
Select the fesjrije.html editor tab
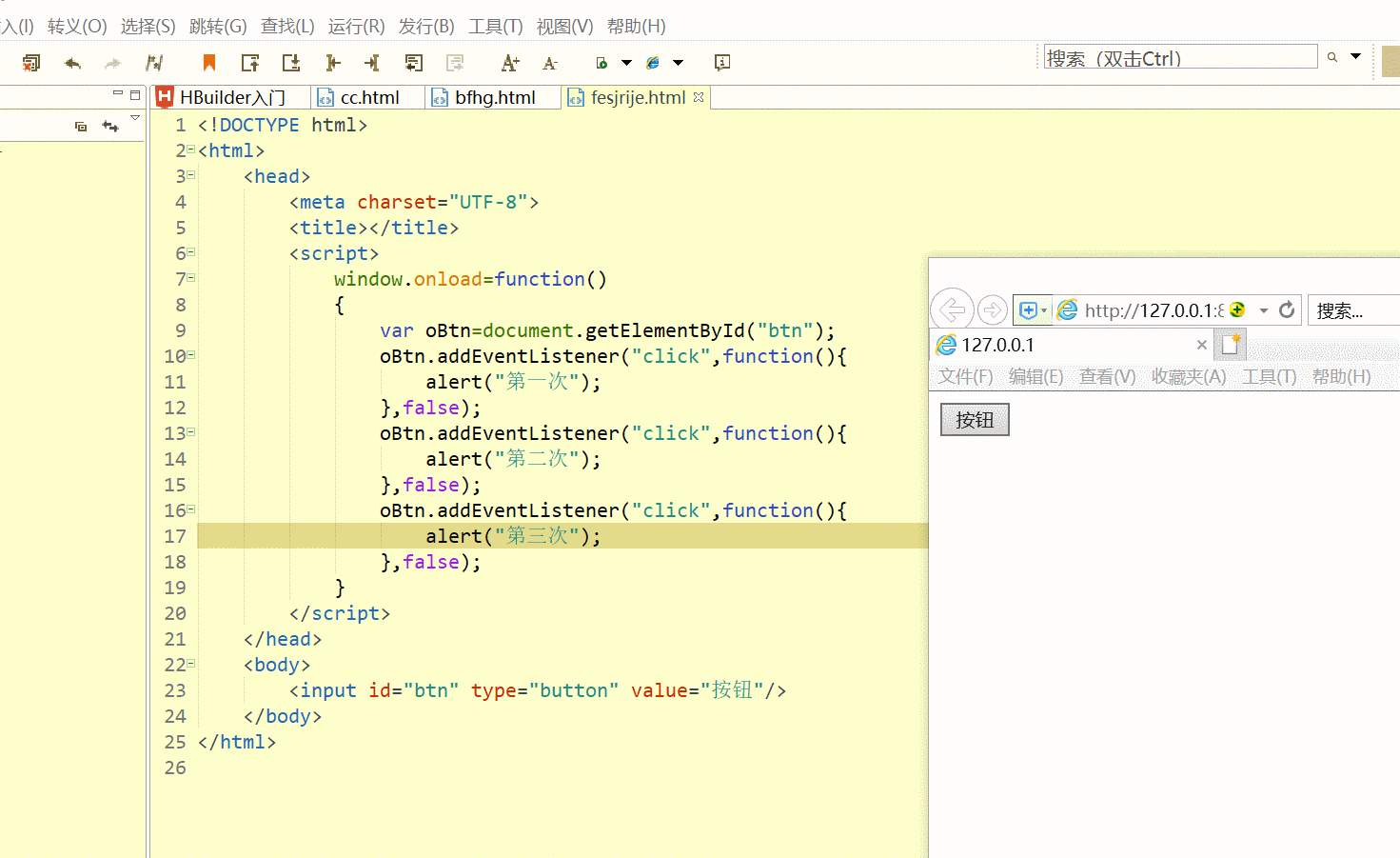click(638, 97)
